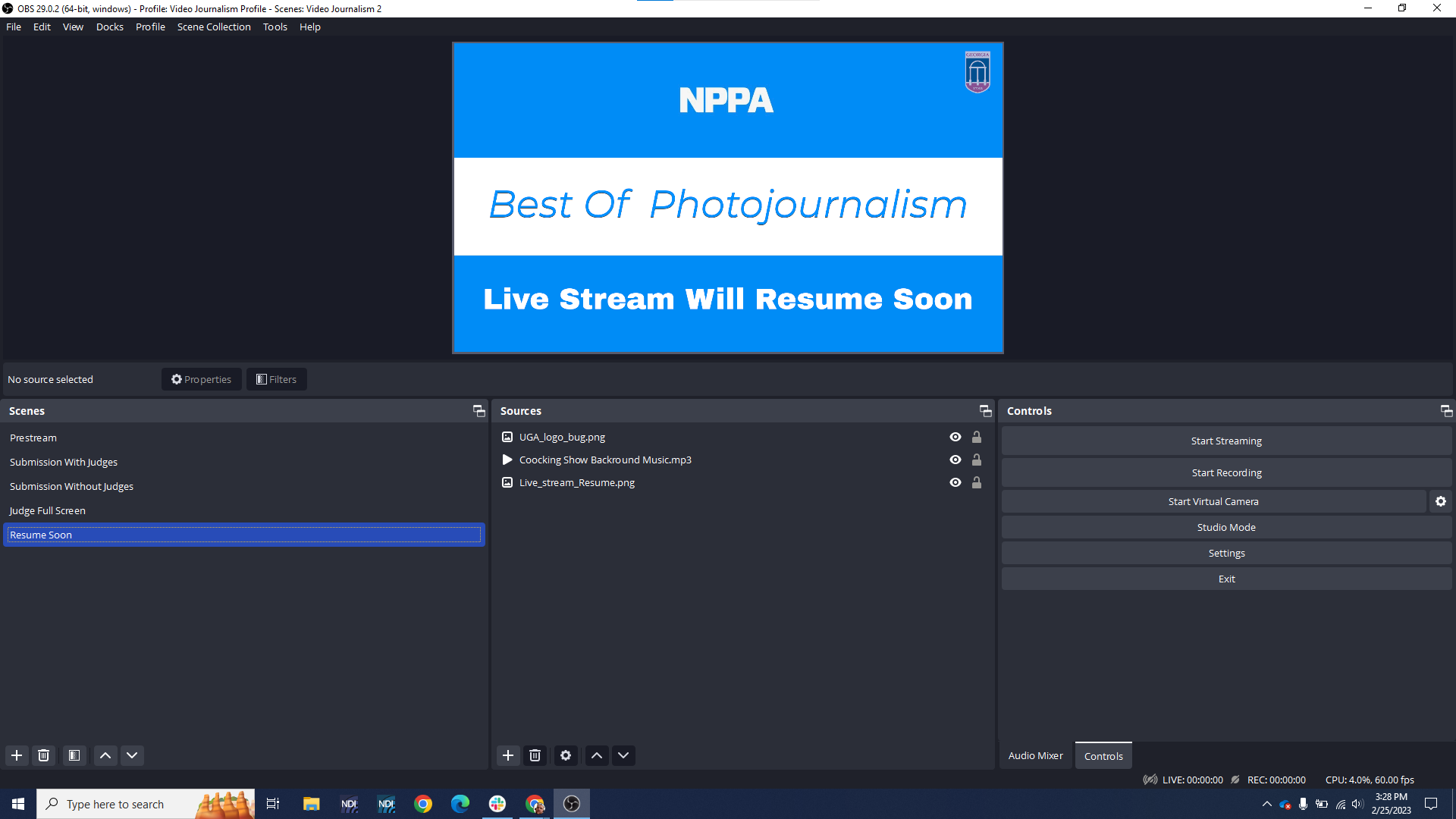Select the Prestream scene
Screen dimensions: 1456x819
(243, 438)
